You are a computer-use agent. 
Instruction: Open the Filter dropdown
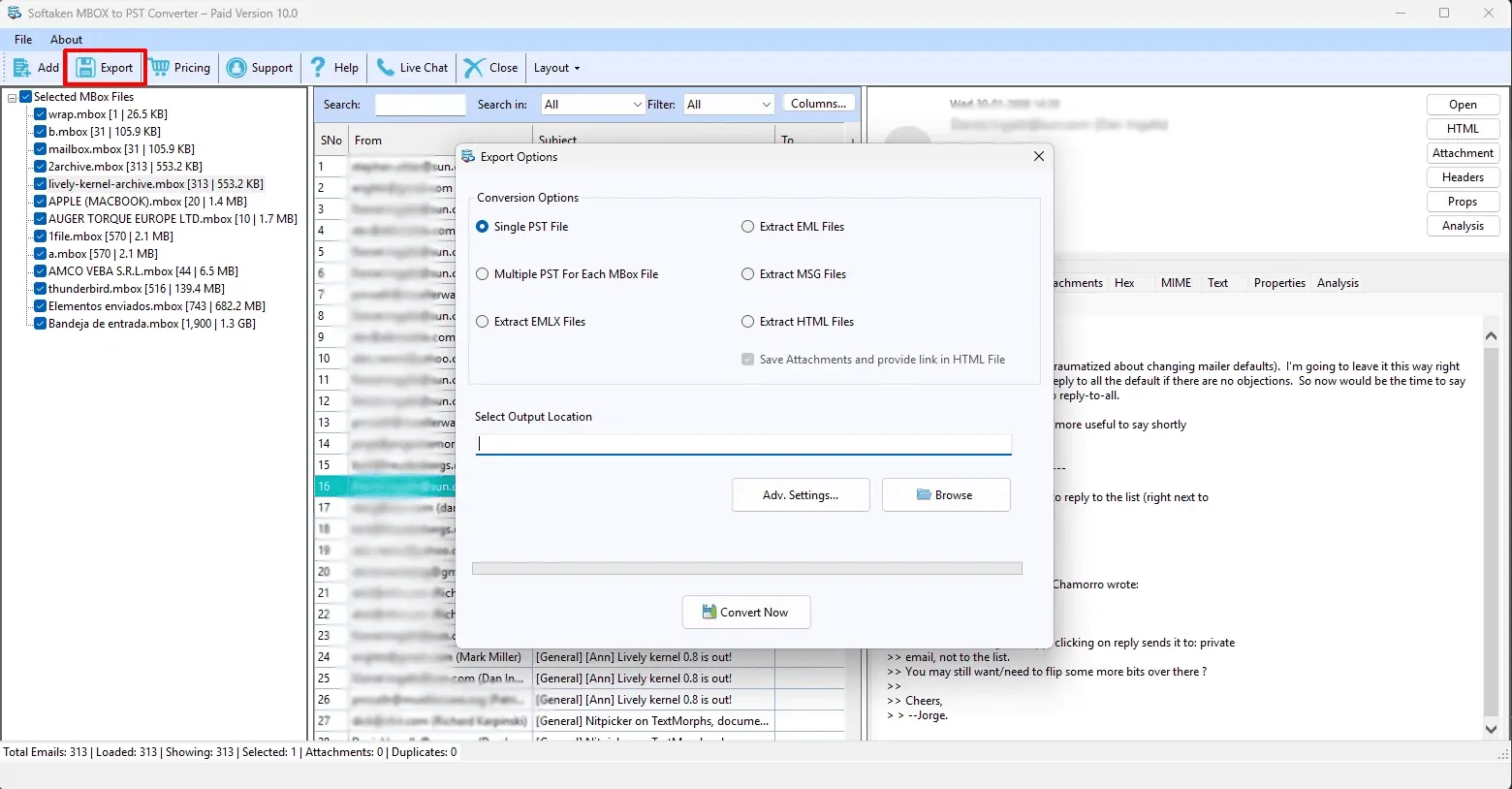tap(729, 105)
